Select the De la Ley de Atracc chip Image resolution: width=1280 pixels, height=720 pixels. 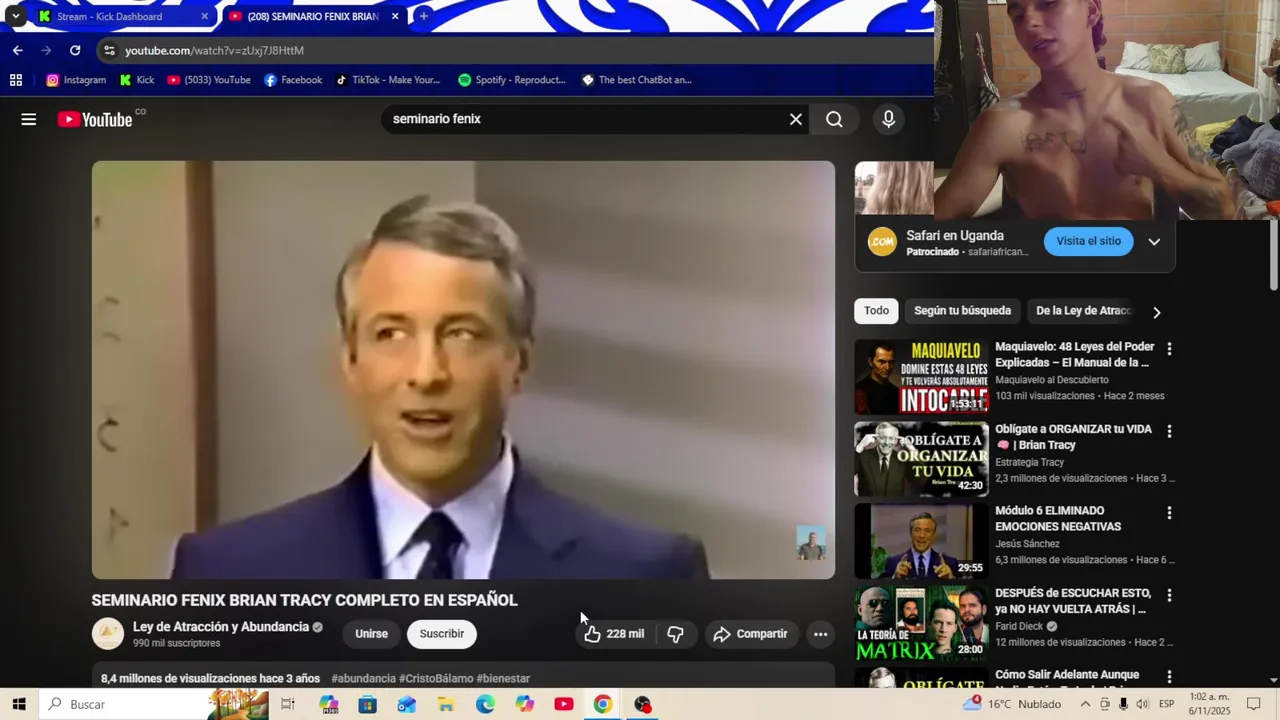pyautogui.click(x=1083, y=311)
